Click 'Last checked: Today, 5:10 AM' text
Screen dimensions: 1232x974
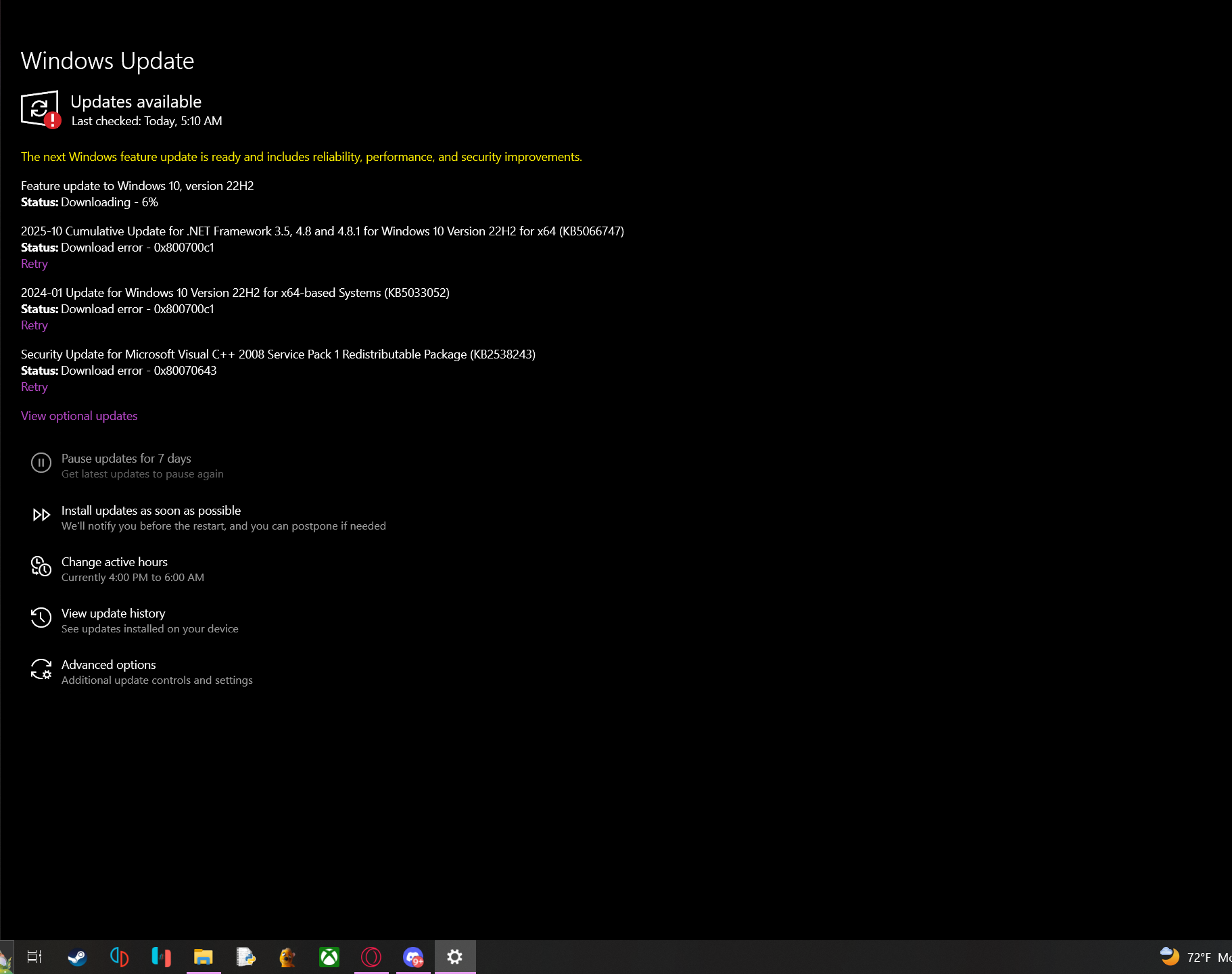click(147, 121)
